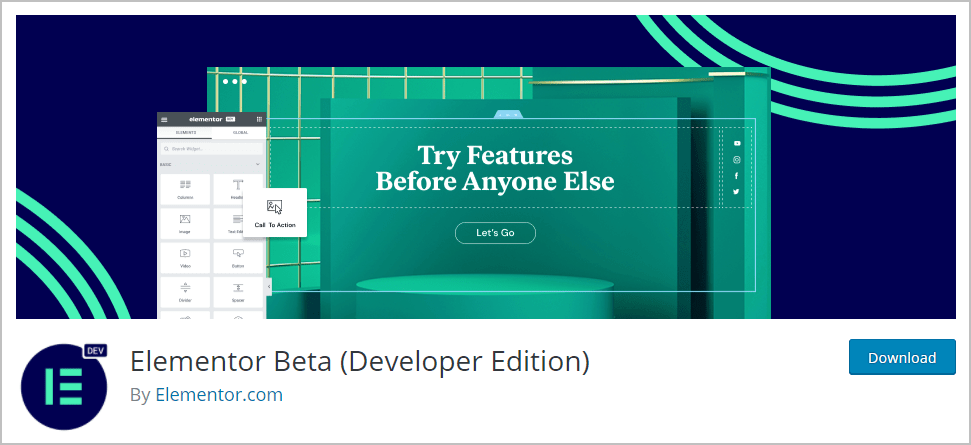Image resolution: width=971 pixels, height=445 pixels.
Task: Select the Columns widget
Action: (185, 189)
